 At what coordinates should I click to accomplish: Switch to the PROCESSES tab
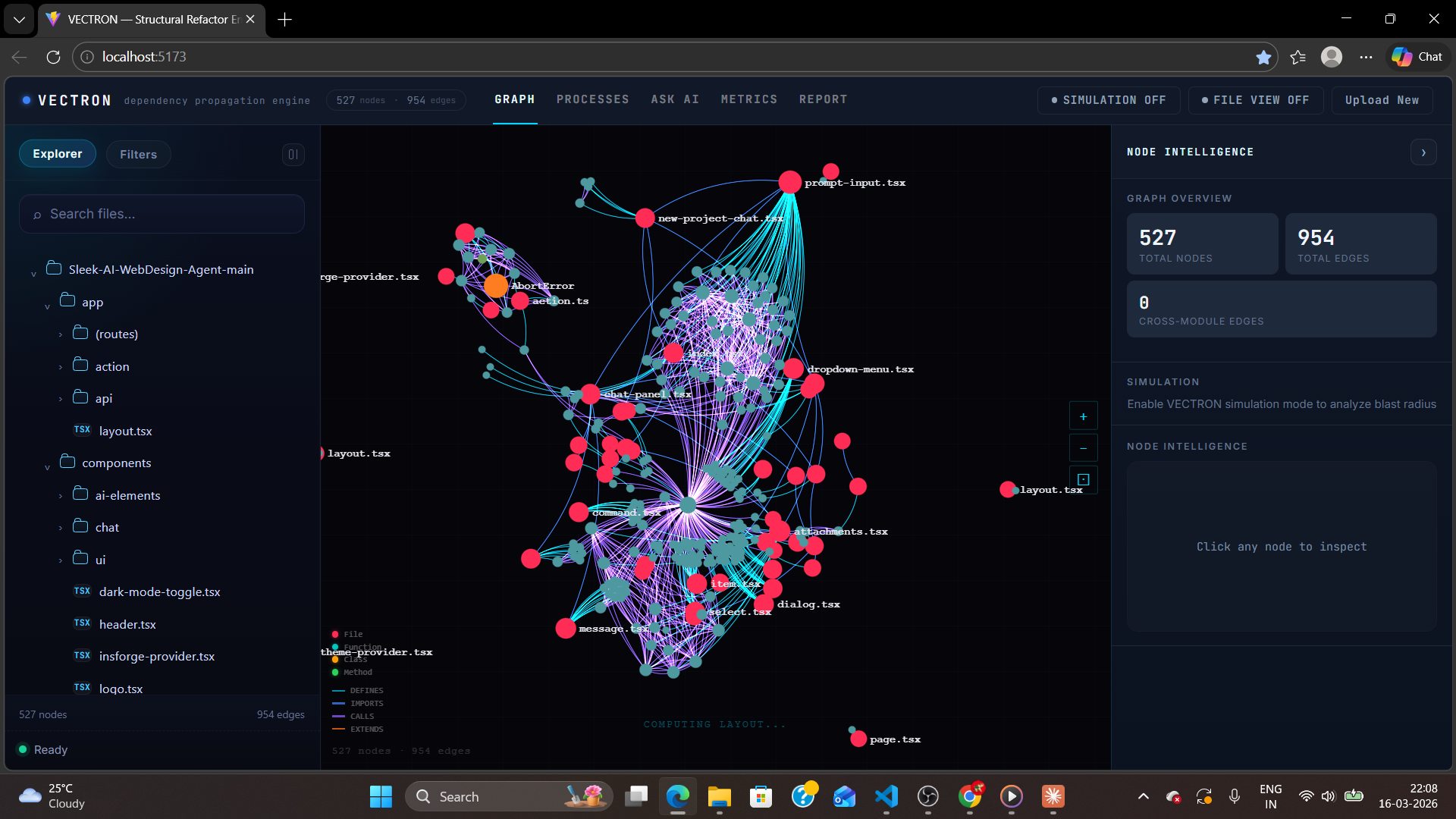593,99
